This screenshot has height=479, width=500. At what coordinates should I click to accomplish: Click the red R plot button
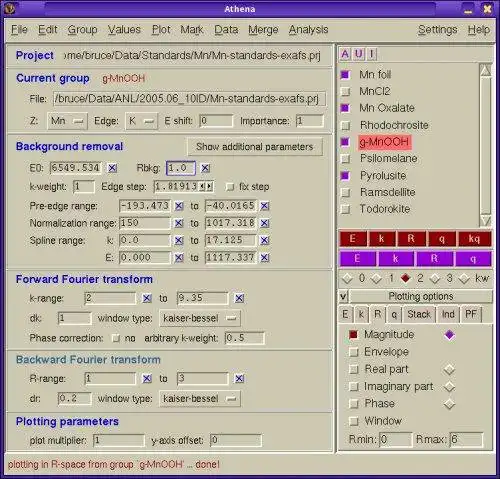pyautogui.click(x=411, y=239)
